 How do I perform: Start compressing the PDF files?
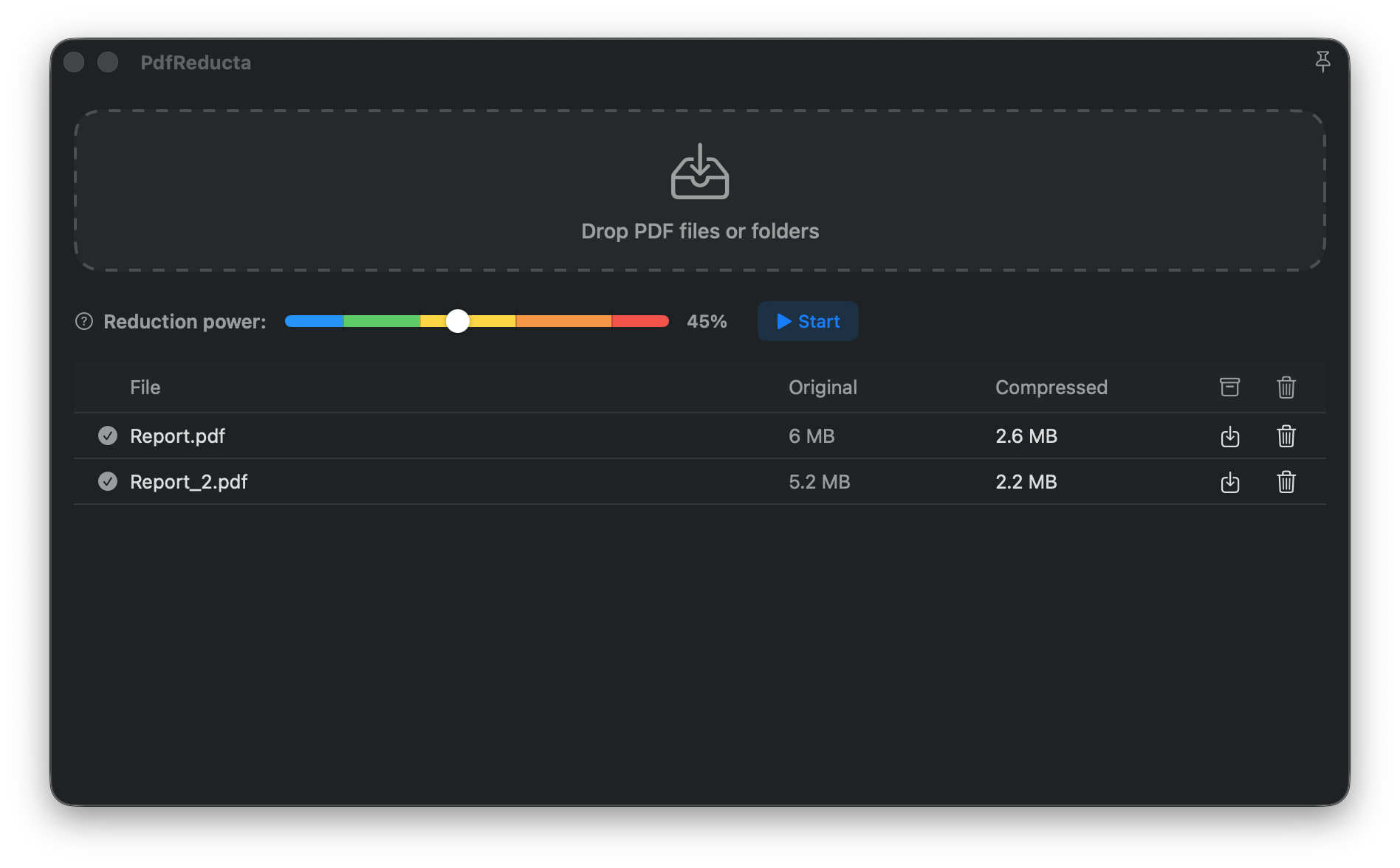click(807, 321)
